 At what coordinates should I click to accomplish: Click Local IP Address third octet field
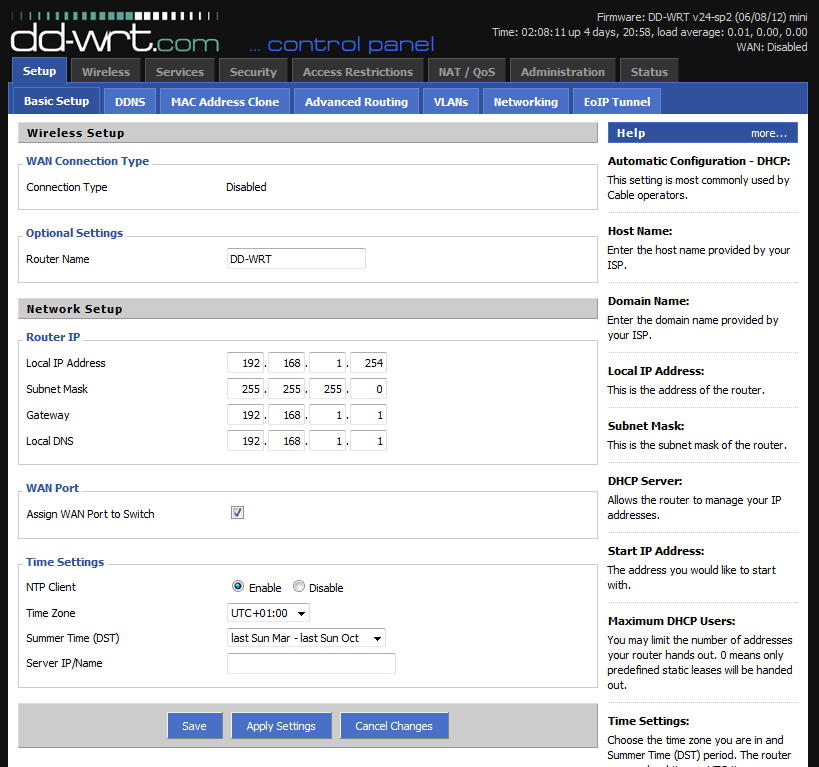[x=327, y=363]
